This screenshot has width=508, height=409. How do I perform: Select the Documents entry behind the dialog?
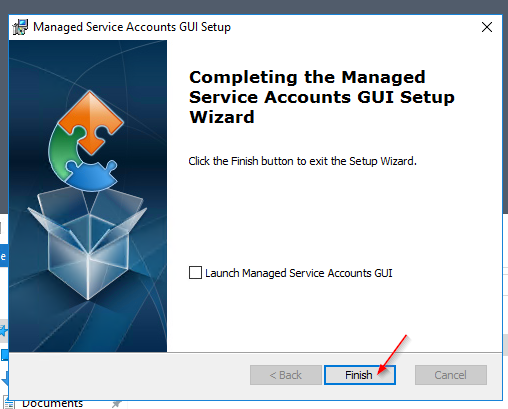point(52,404)
